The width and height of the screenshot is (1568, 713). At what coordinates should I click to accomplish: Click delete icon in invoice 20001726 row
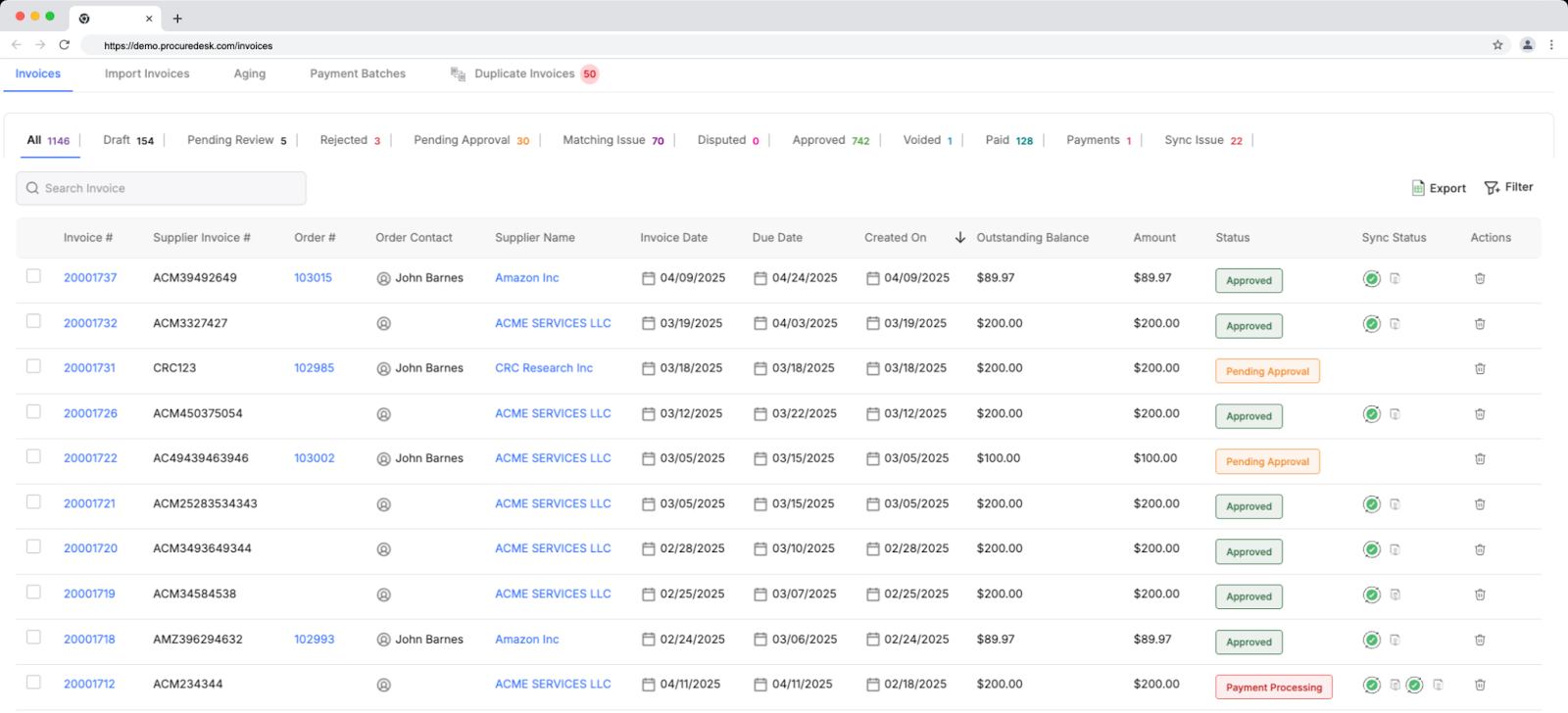pyautogui.click(x=1480, y=414)
